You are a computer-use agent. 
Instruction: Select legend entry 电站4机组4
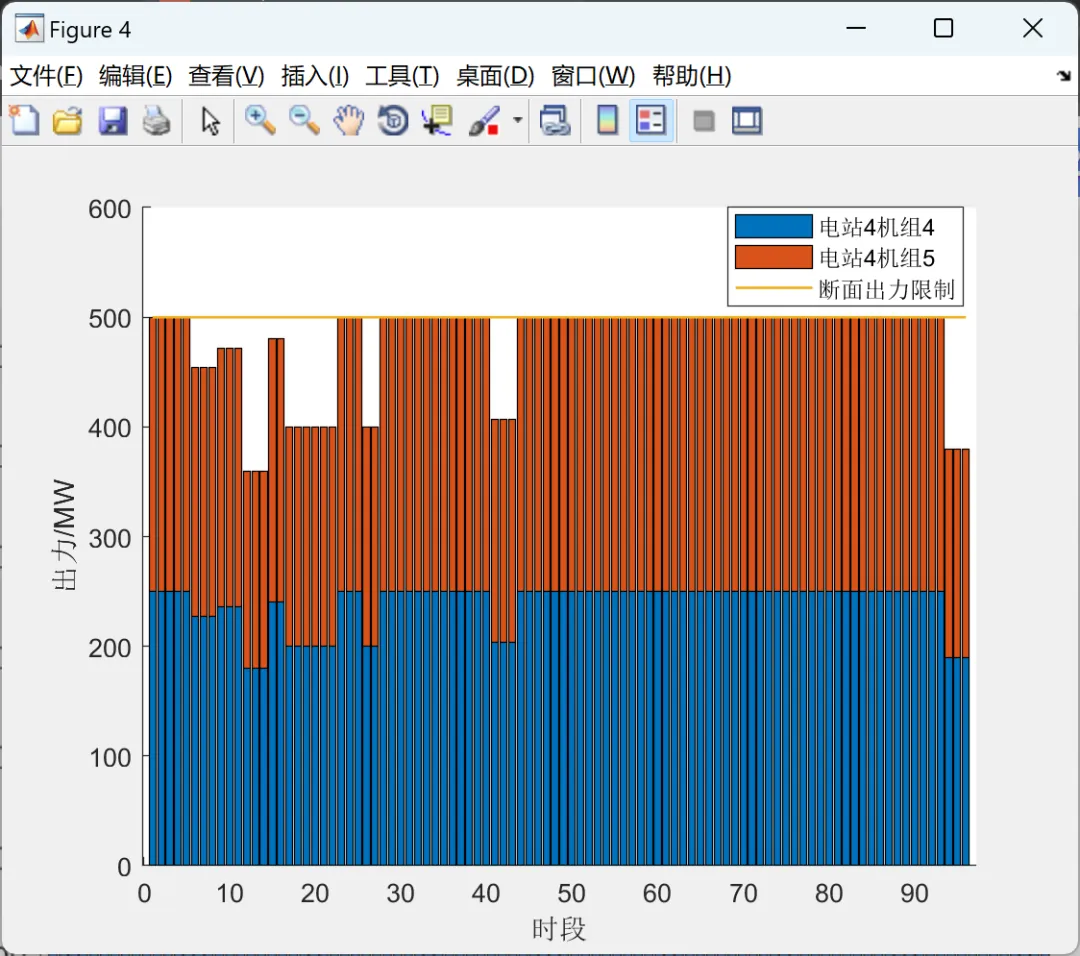point(876,227)
